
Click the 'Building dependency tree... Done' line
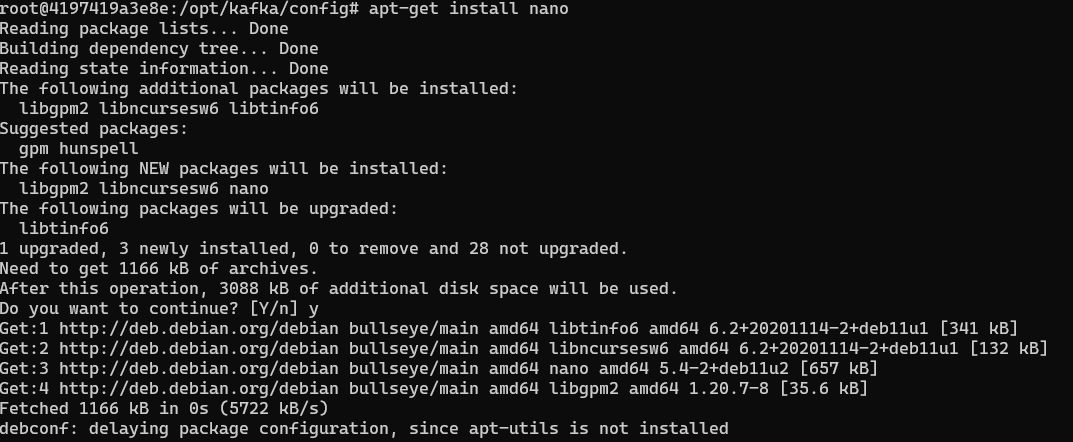pos(159,49)
